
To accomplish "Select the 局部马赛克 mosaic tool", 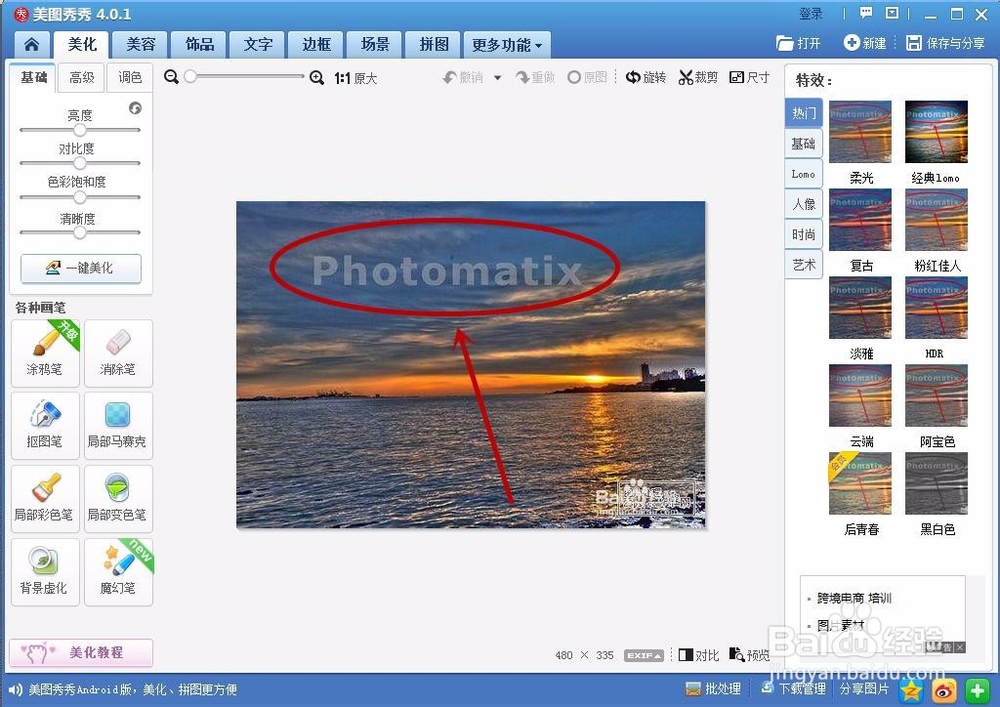I will click(x=118, y=425).
